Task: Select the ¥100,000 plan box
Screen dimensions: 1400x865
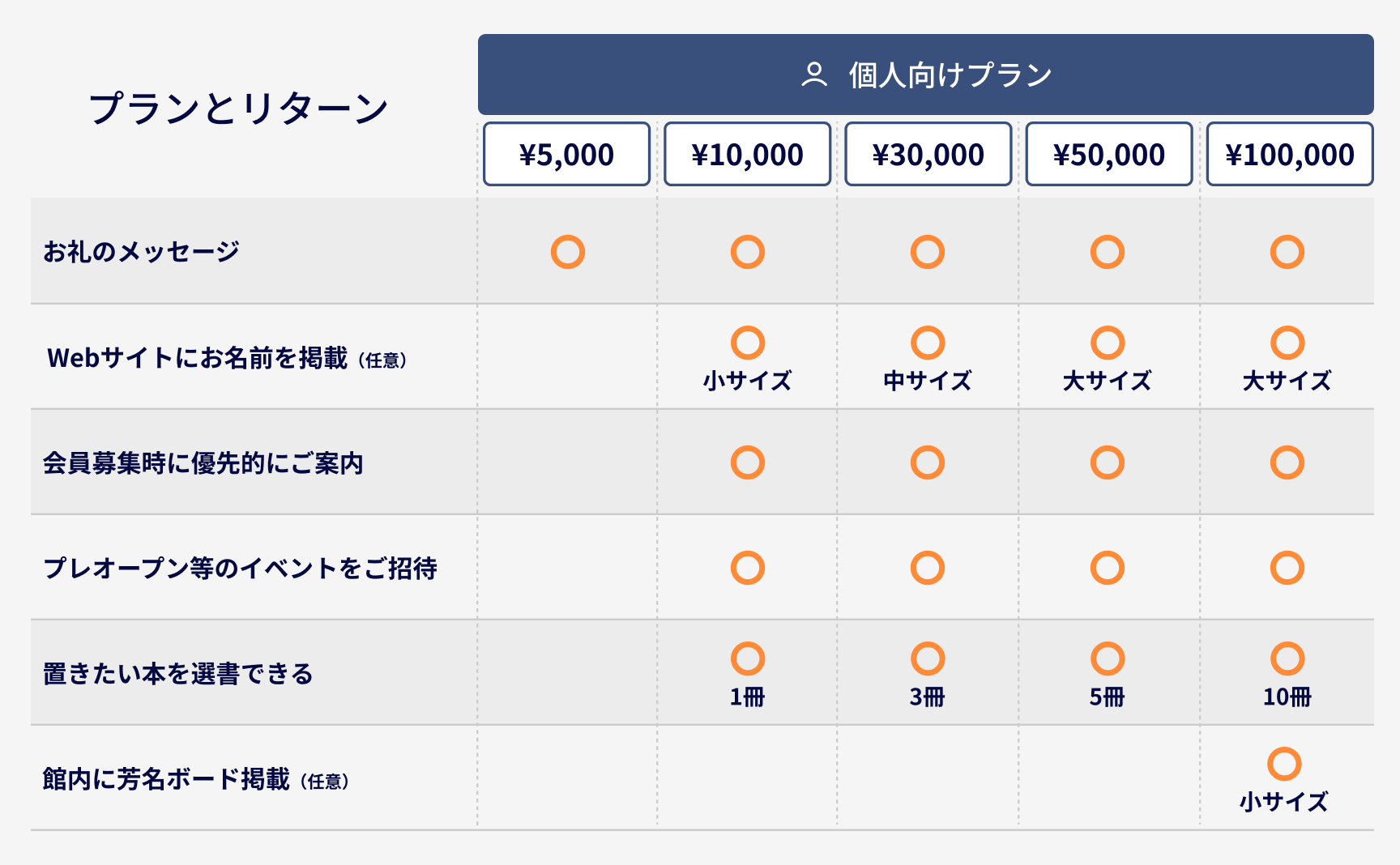Action: pos(1289,154)
